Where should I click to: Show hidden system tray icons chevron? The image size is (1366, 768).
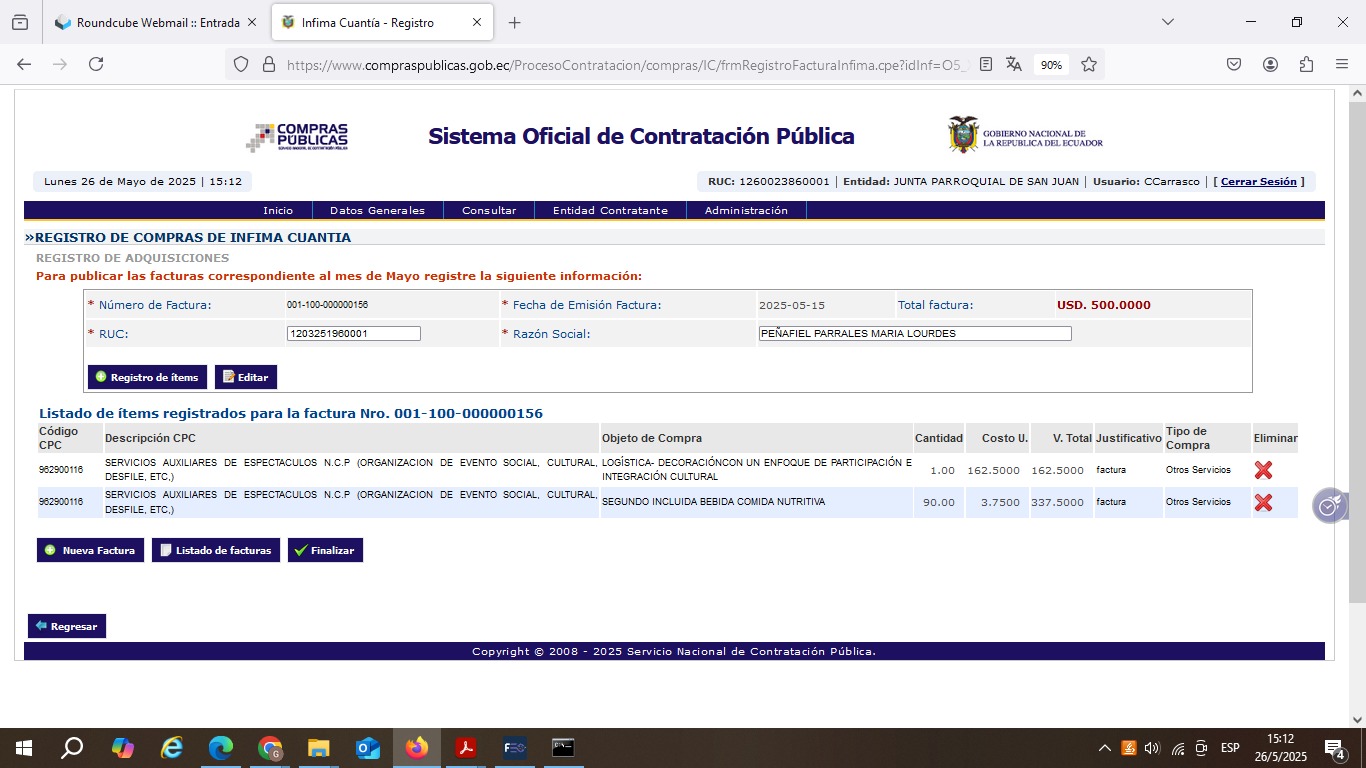[x=1105, y=748]
